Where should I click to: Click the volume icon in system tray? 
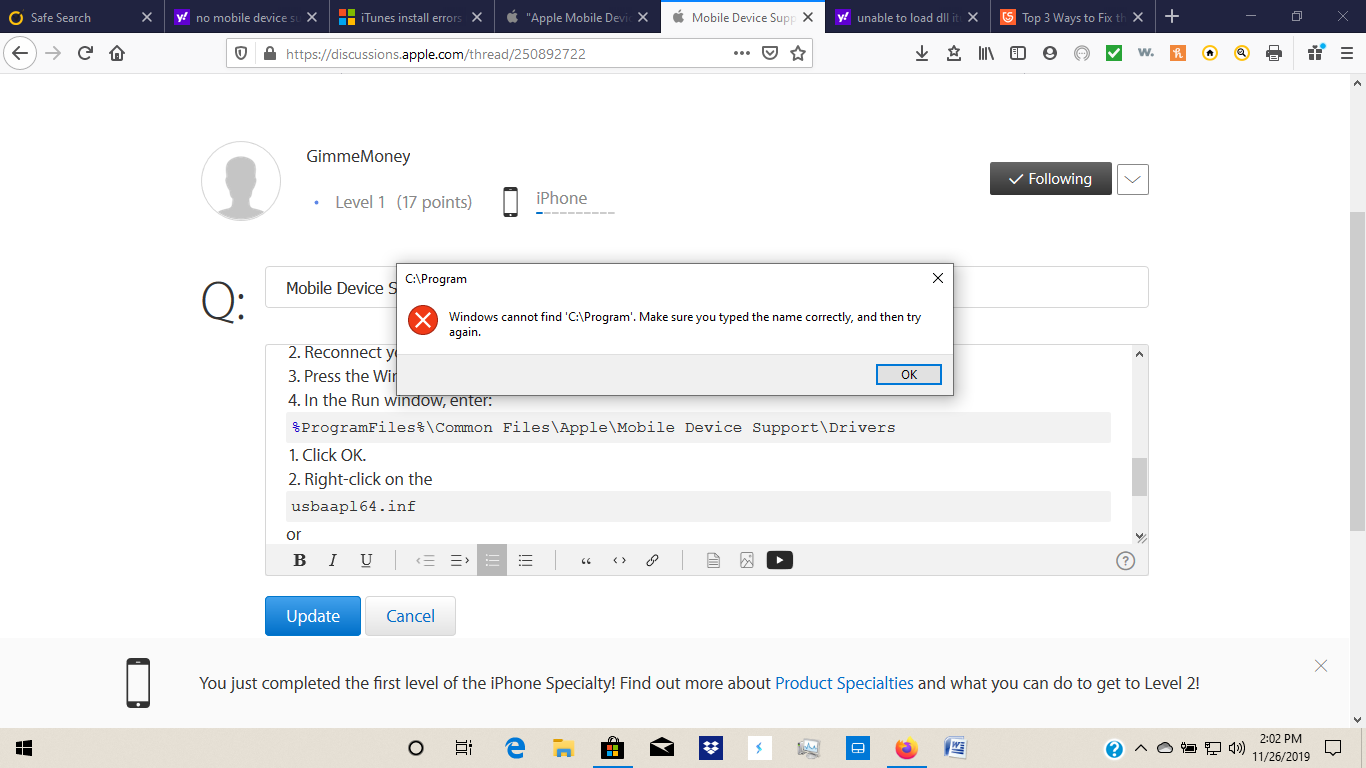coord(1237,748)
